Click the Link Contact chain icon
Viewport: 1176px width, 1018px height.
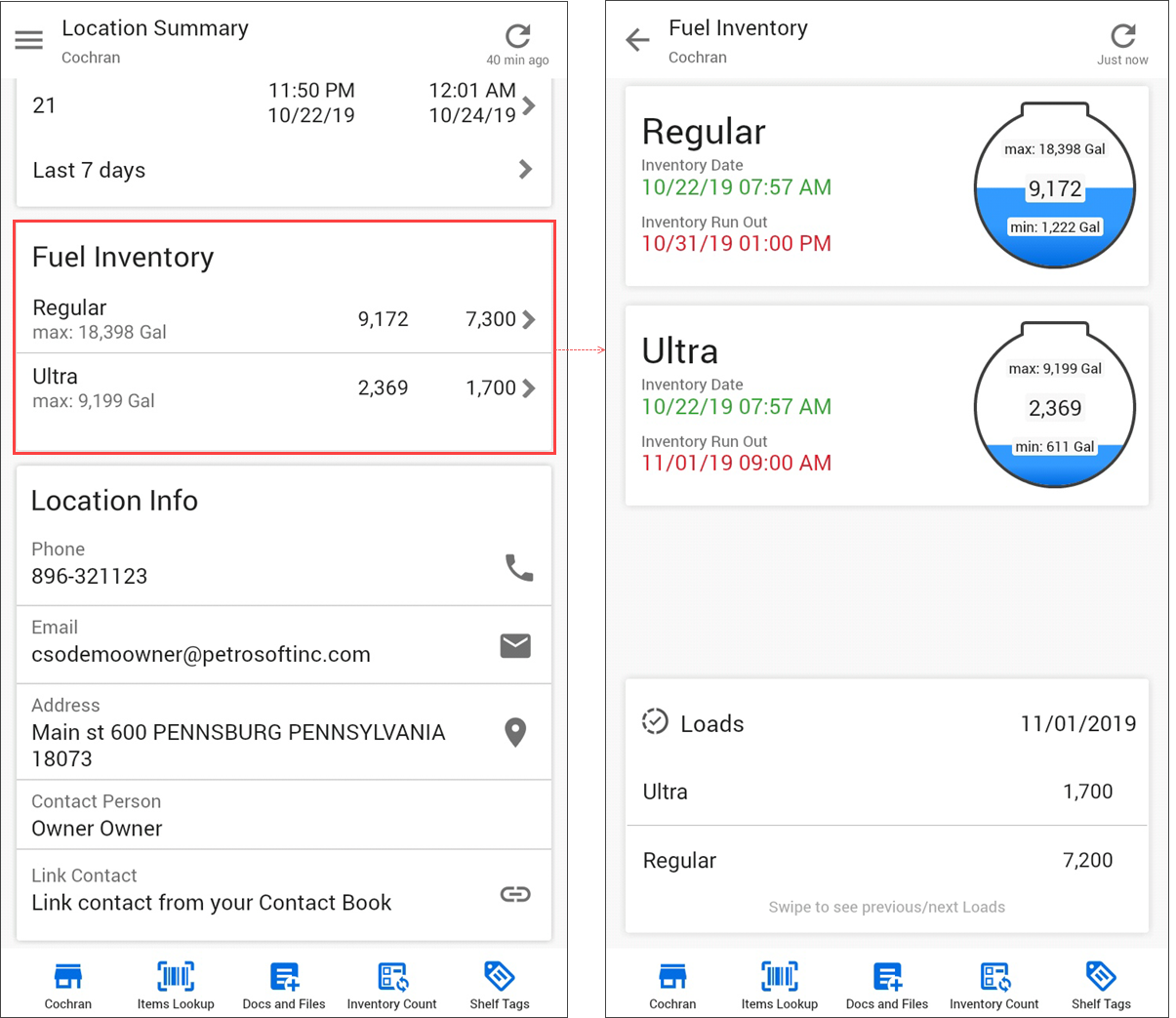[x=515, y=894]
